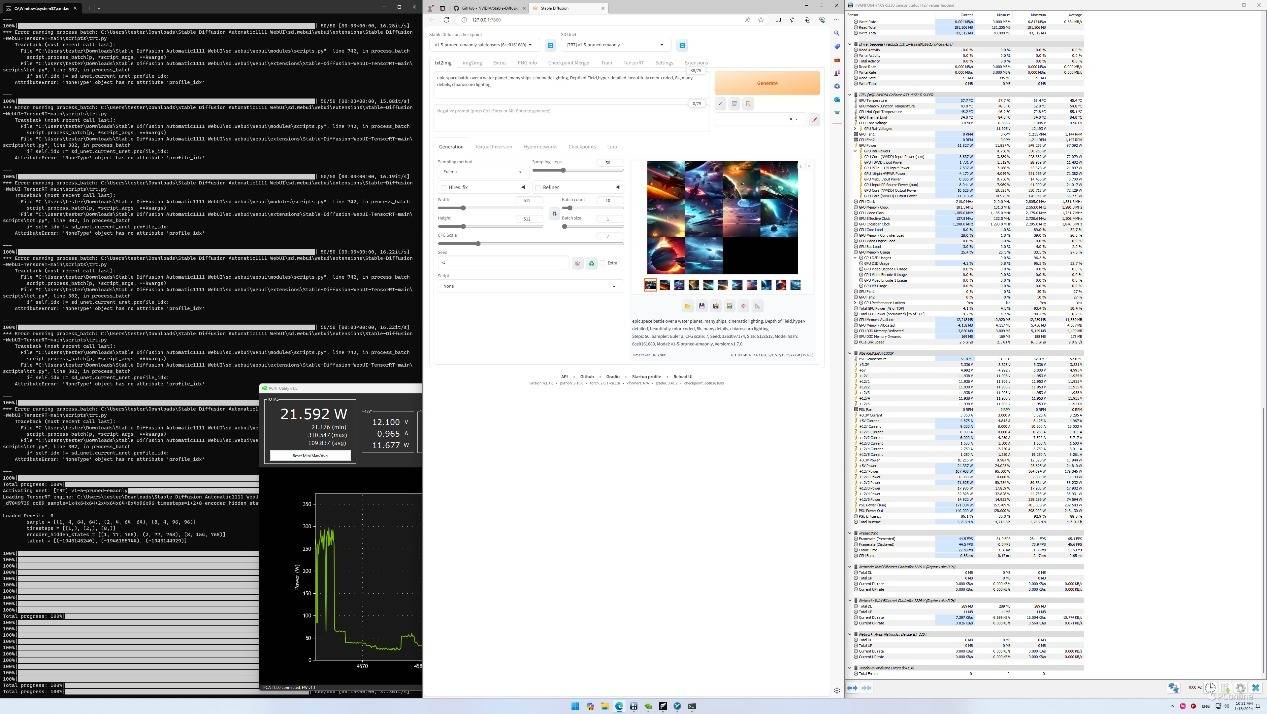Click the orange Generate button
This screenshot has height=714, width=1267.
point(767,83)
